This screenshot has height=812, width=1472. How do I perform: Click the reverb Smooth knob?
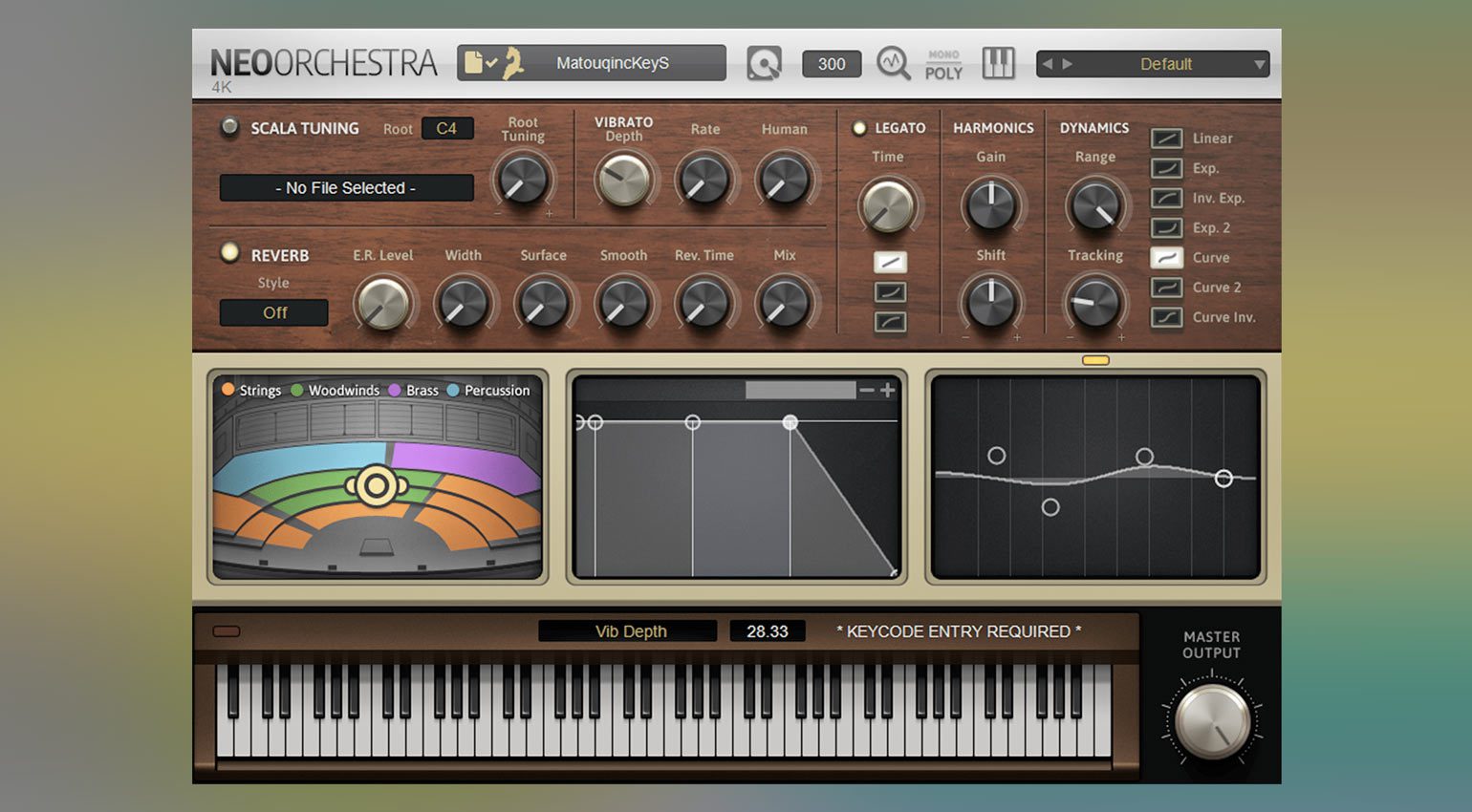(624, 304)
